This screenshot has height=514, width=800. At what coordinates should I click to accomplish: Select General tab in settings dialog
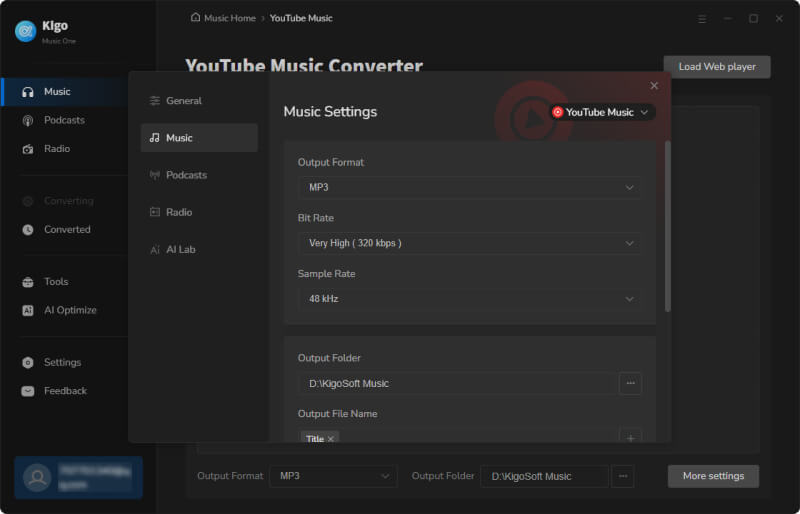point(199,101)
